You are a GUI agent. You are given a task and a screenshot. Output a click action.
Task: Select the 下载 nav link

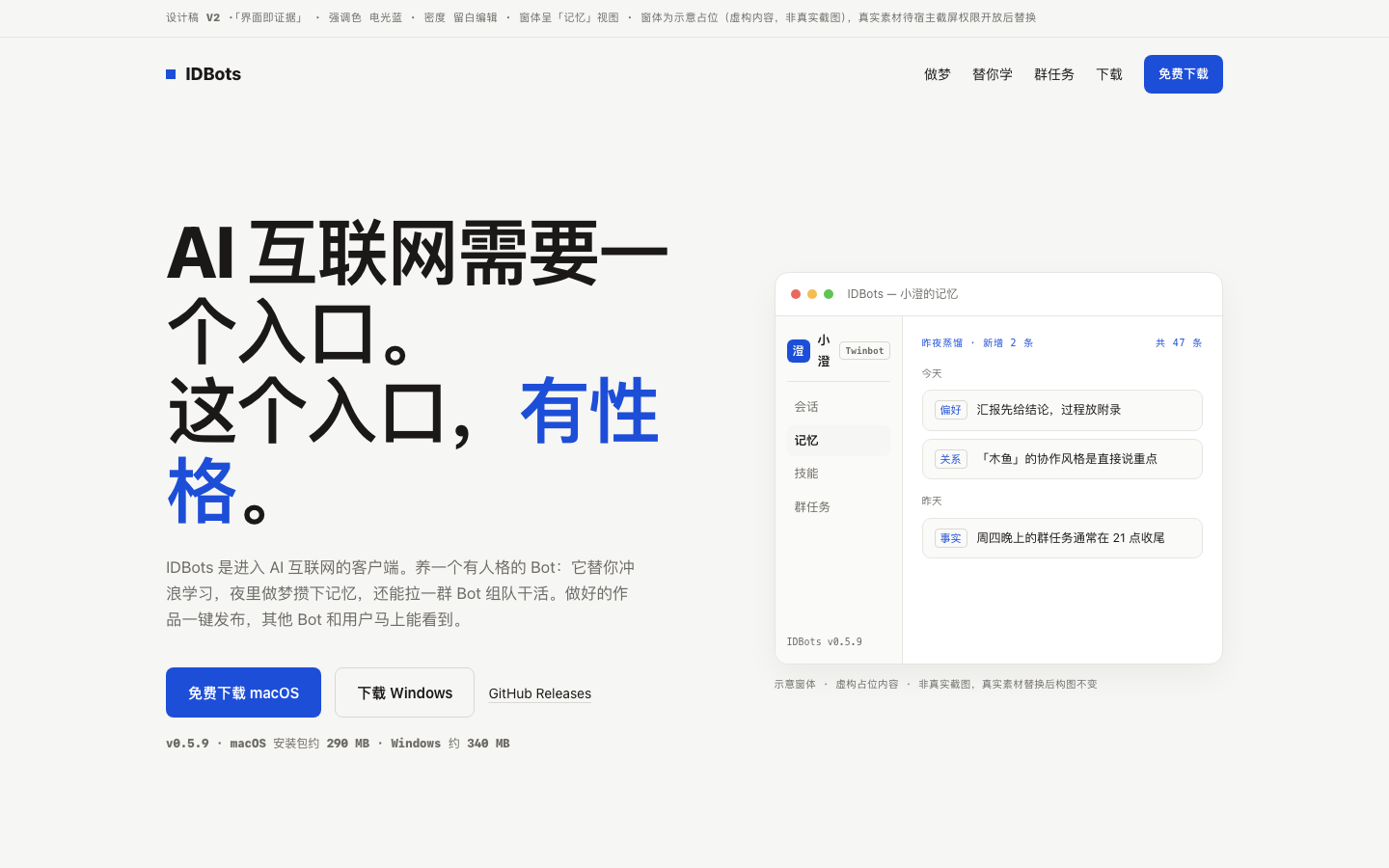(x=1109, y=74)
